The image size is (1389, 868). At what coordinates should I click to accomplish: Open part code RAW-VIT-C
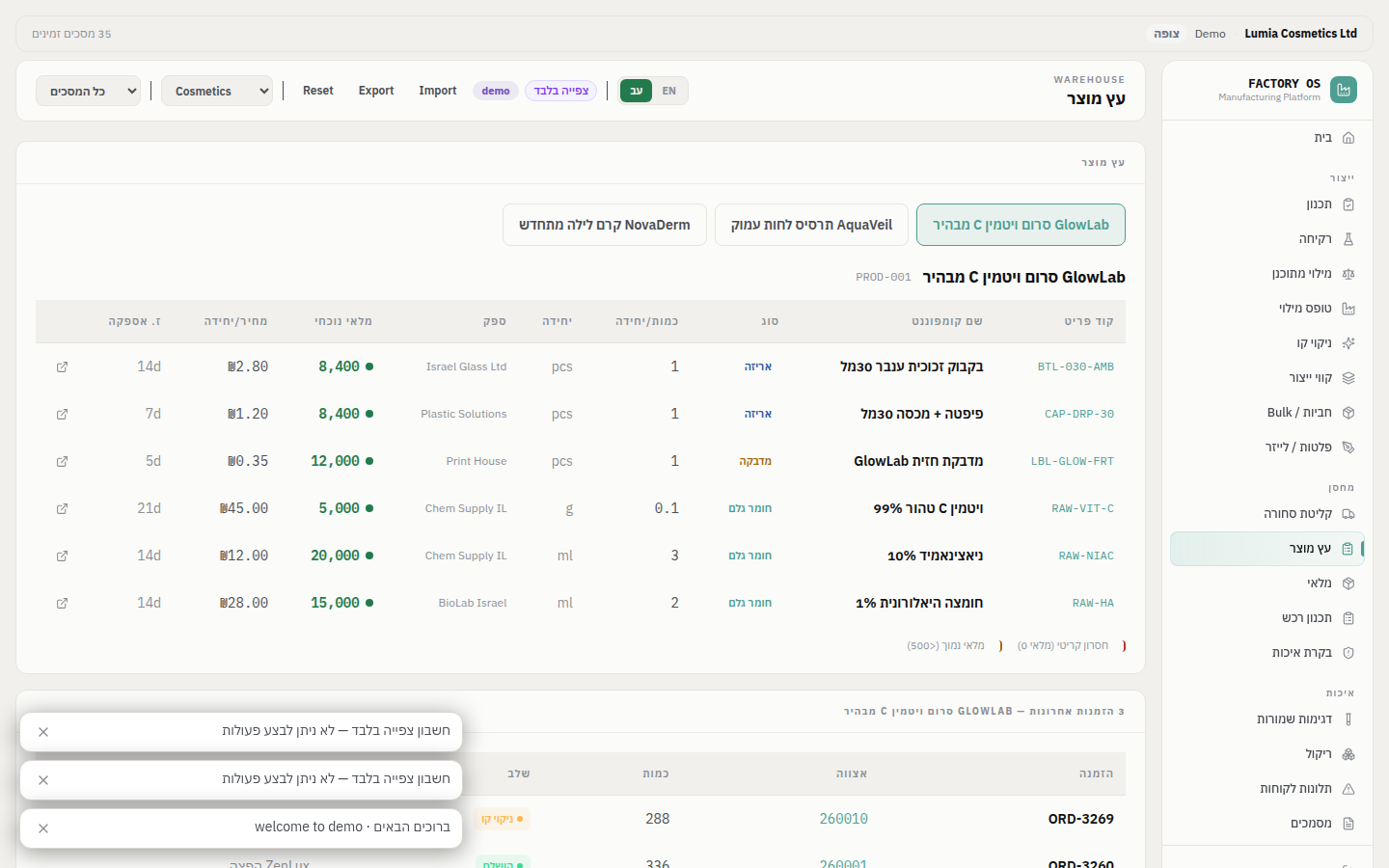pyautogui.click(x=1082, y=508)
